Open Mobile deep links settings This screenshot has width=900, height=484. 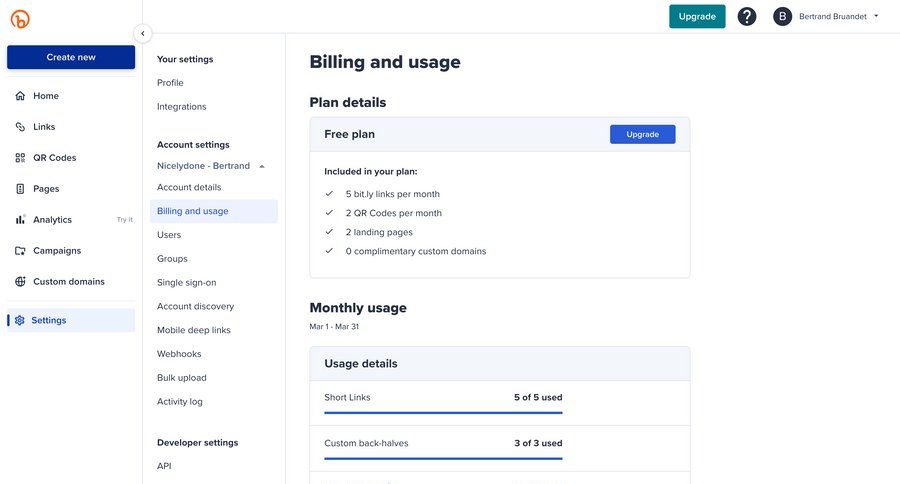coord(193,330)
